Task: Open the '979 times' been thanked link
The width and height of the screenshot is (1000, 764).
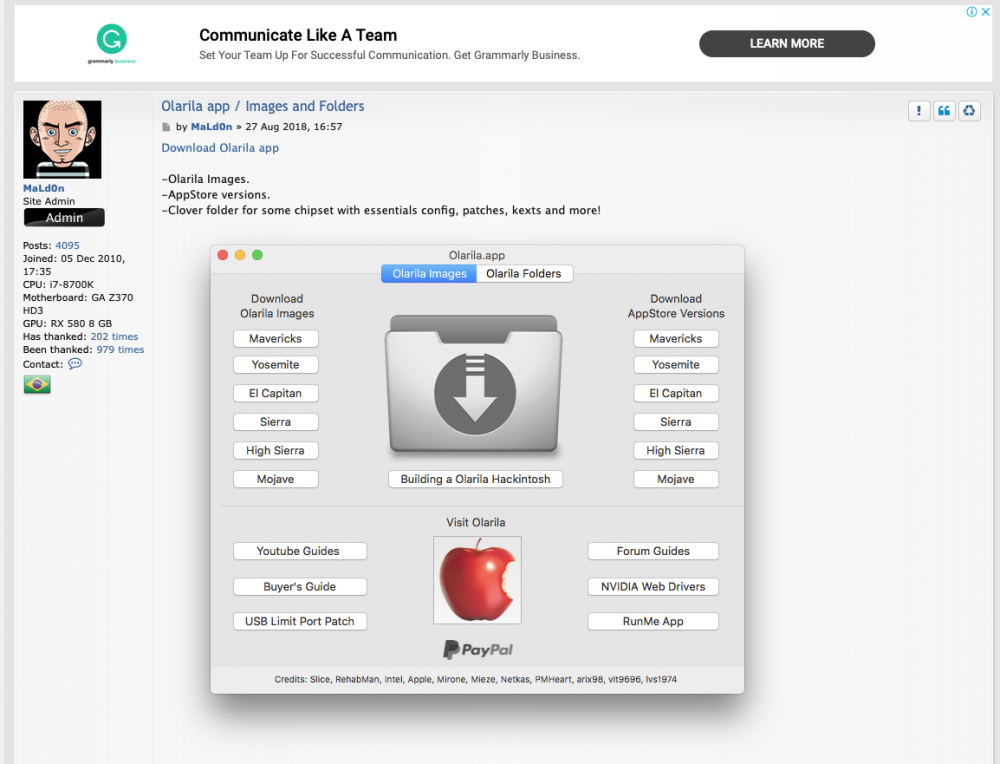Action: click(x=121, y=349)
